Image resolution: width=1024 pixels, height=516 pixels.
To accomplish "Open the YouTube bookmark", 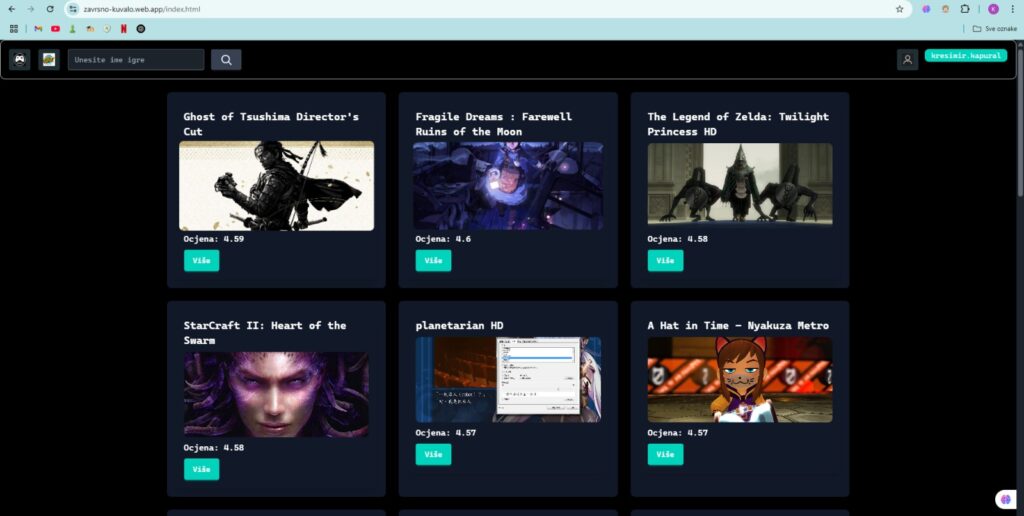I will [56, 29].
